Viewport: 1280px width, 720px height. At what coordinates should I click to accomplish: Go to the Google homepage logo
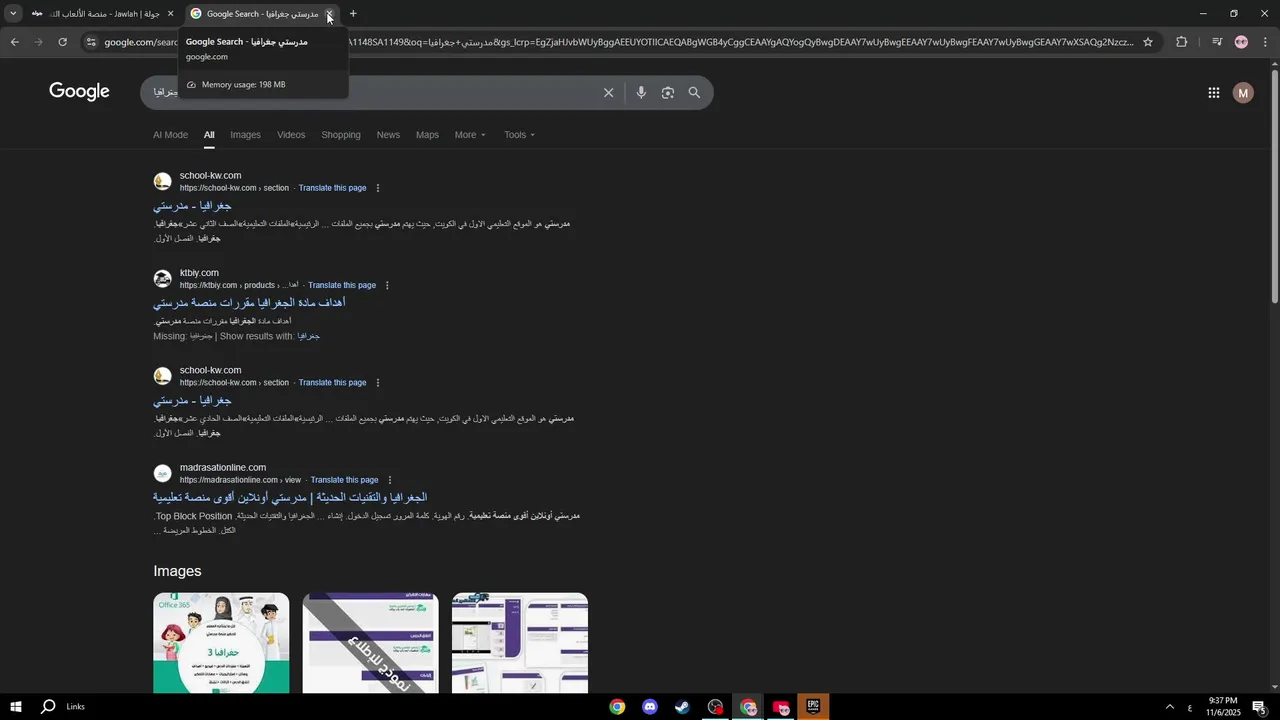coord(79,92)
